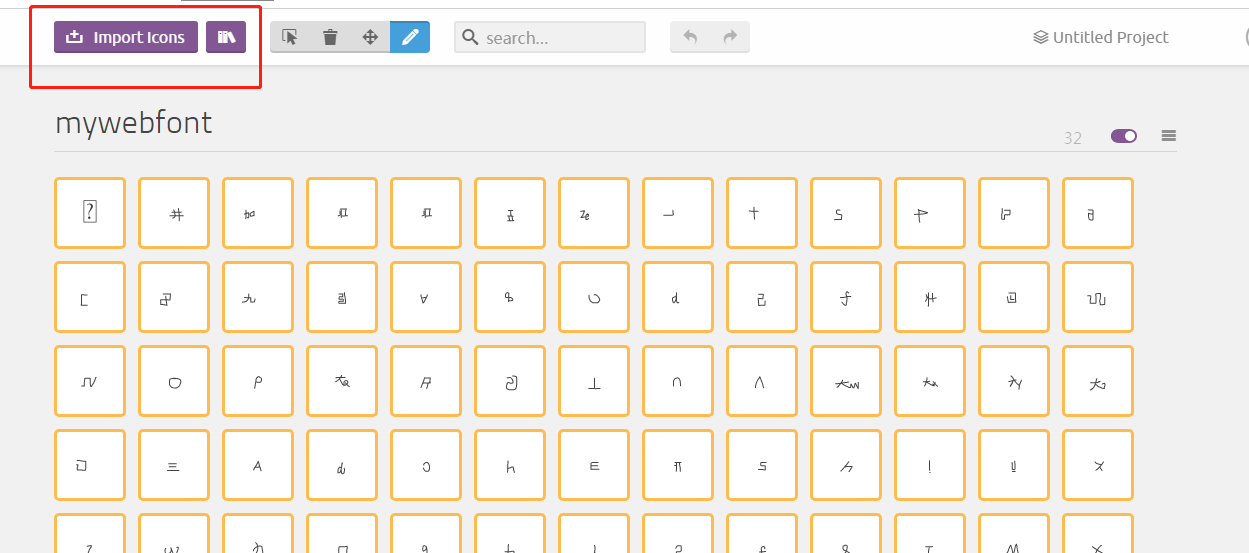This screenshot has height=553, width=1249.
Task: Select the boxed question mark glyph tile
Action: 90,212
